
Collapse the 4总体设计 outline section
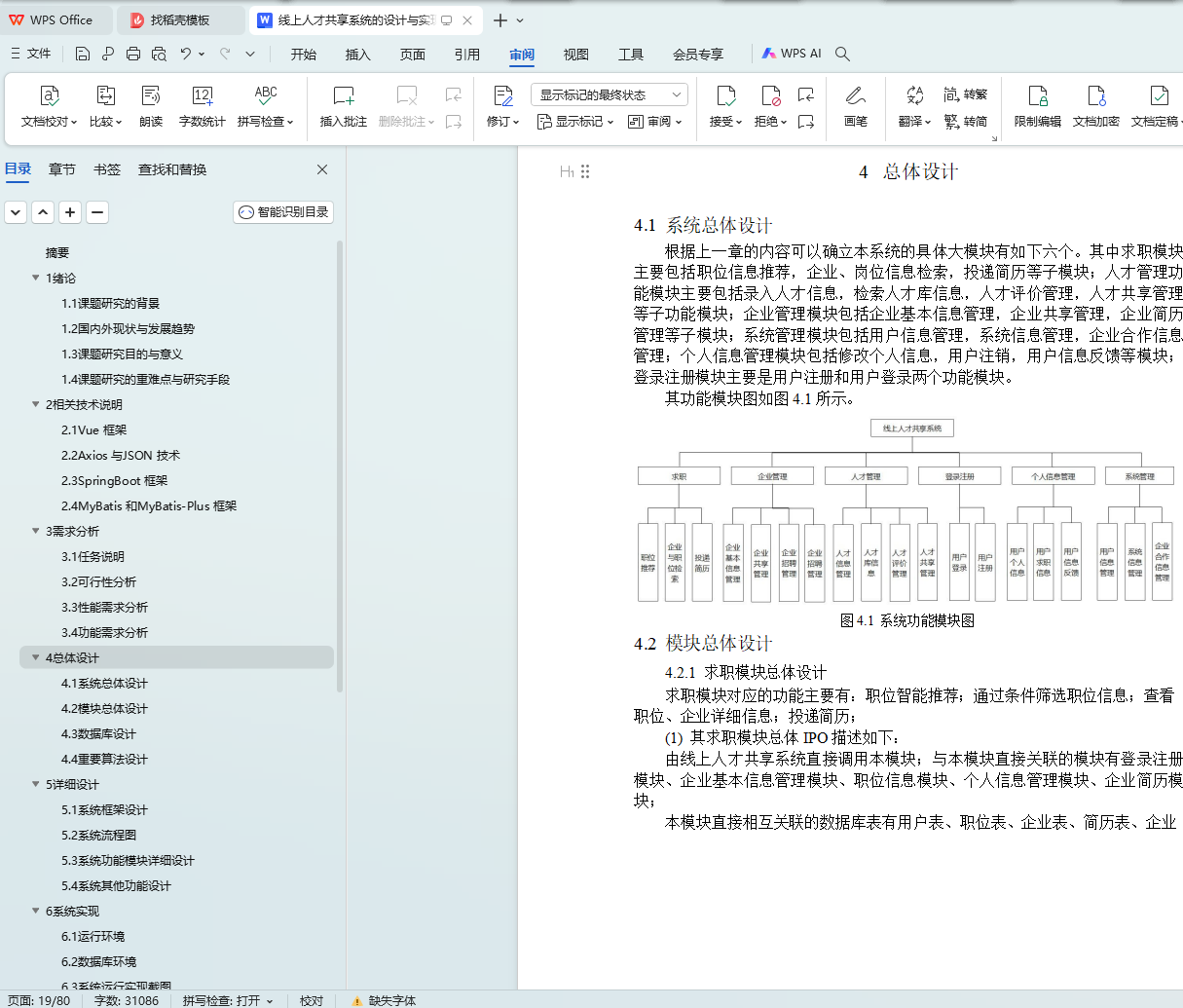[x=36, y=658]
